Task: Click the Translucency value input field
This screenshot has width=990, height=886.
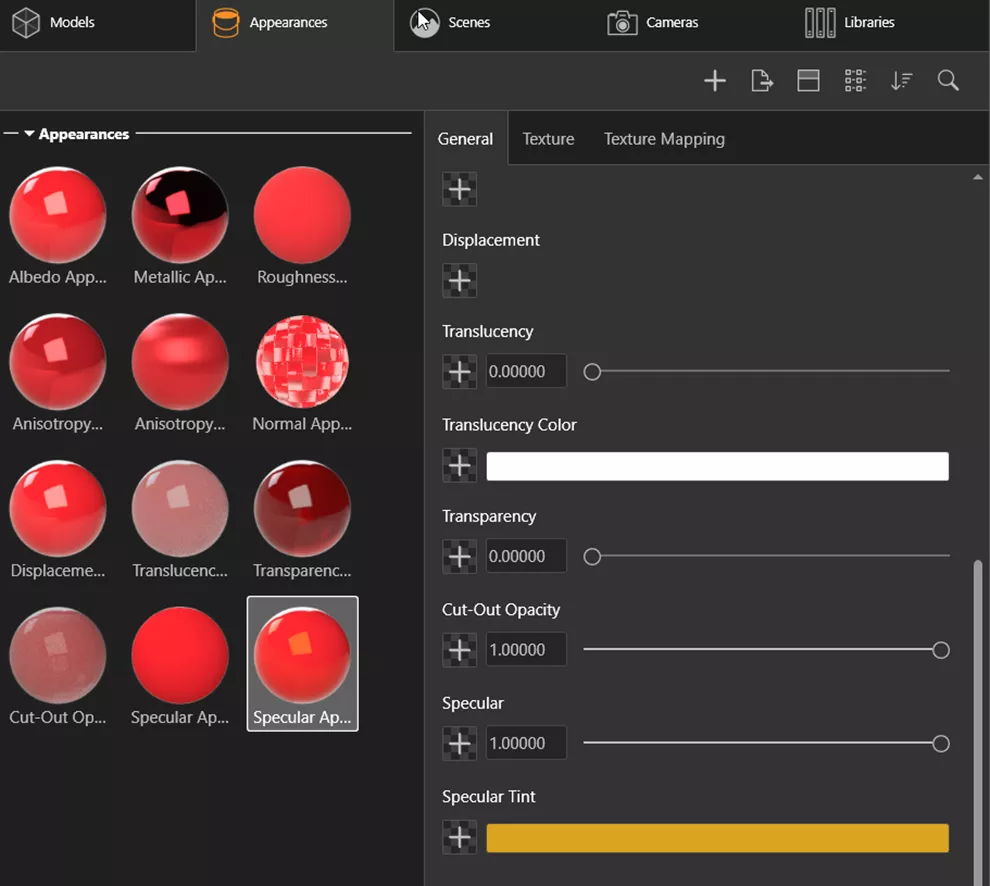Action: pos(526,372)
